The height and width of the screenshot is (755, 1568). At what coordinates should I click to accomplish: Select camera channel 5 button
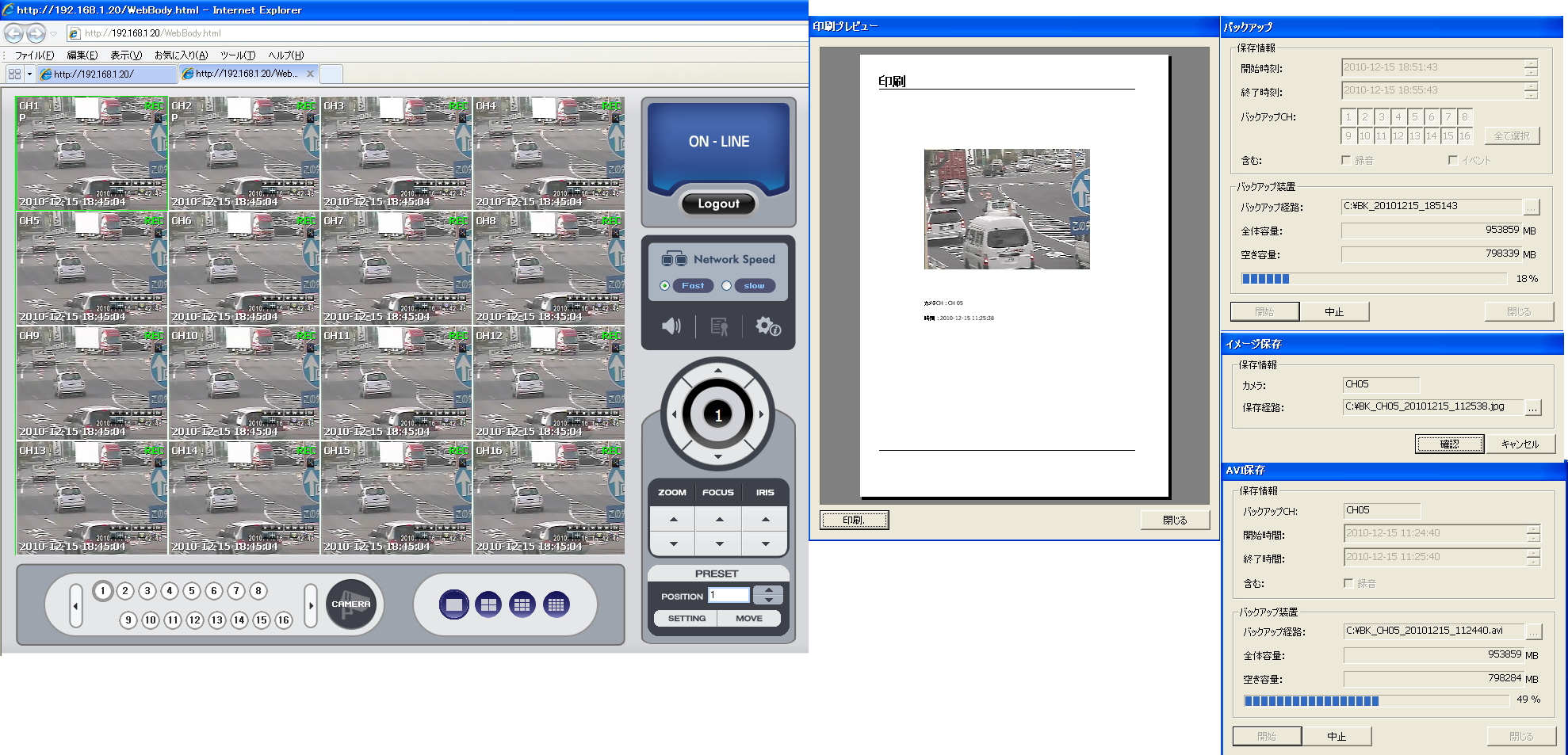(192, 590)
